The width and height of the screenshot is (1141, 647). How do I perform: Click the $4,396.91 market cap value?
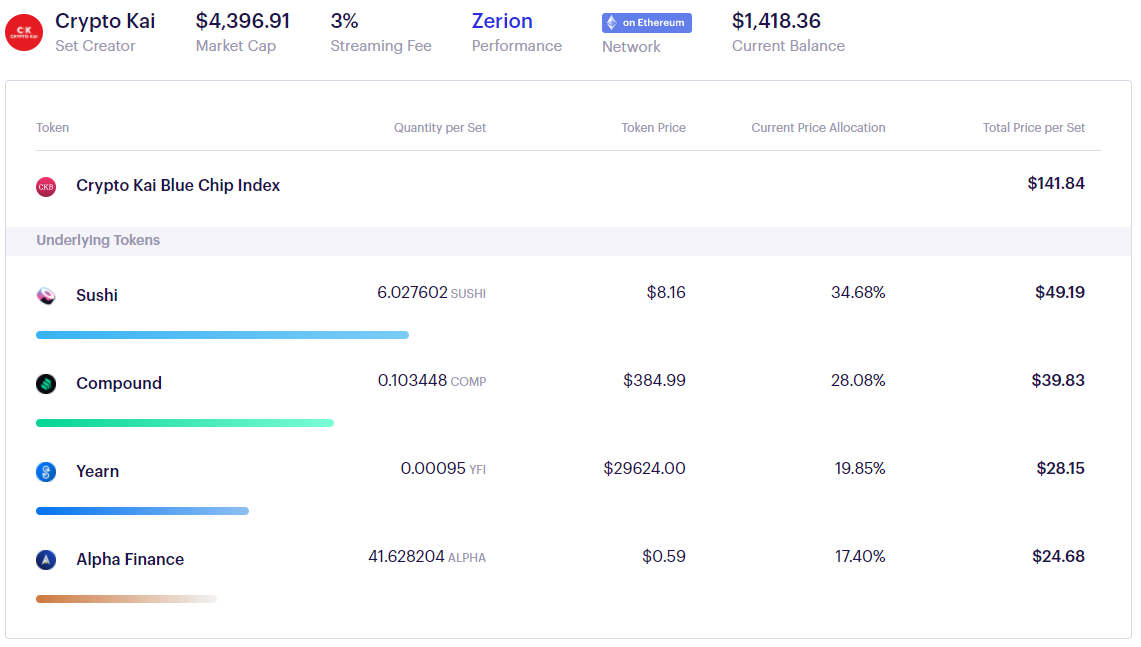pos(243,21)
